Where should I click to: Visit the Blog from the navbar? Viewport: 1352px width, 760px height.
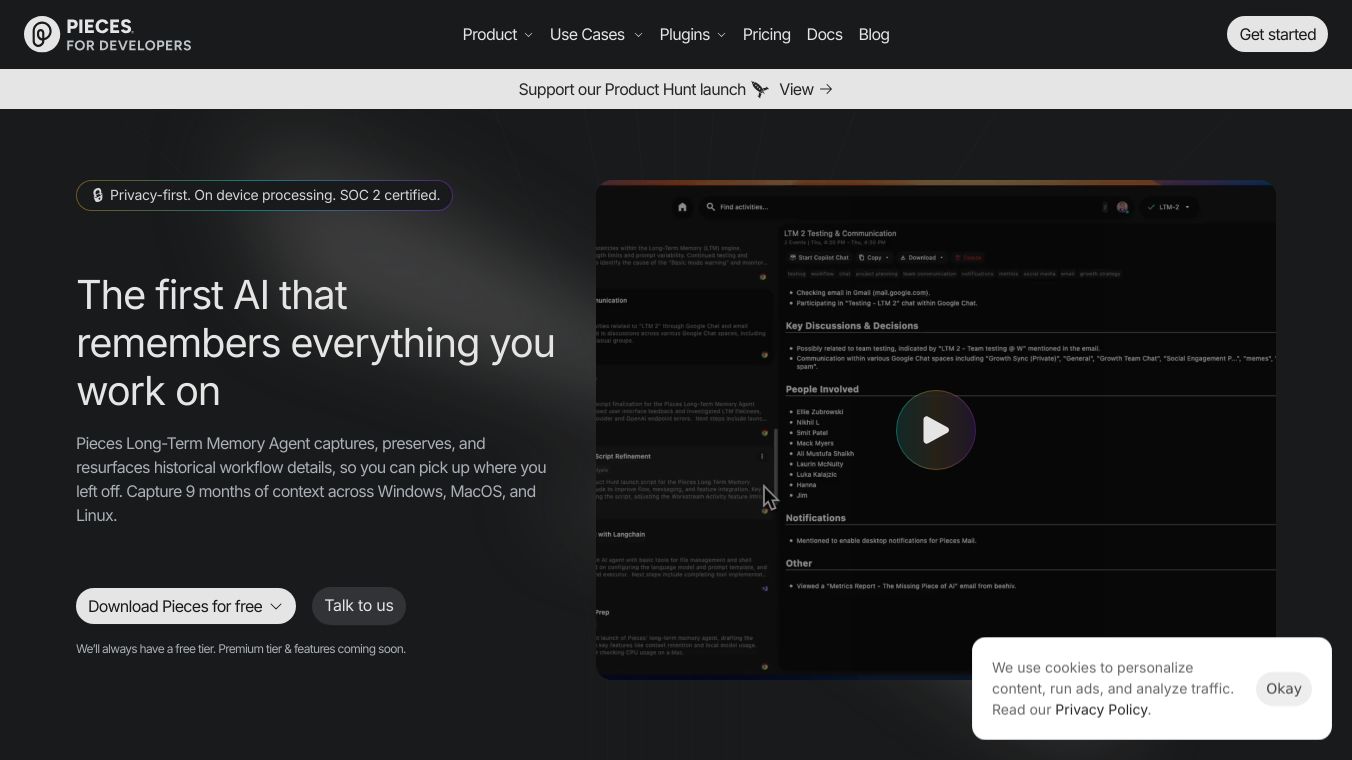(874, 34)
